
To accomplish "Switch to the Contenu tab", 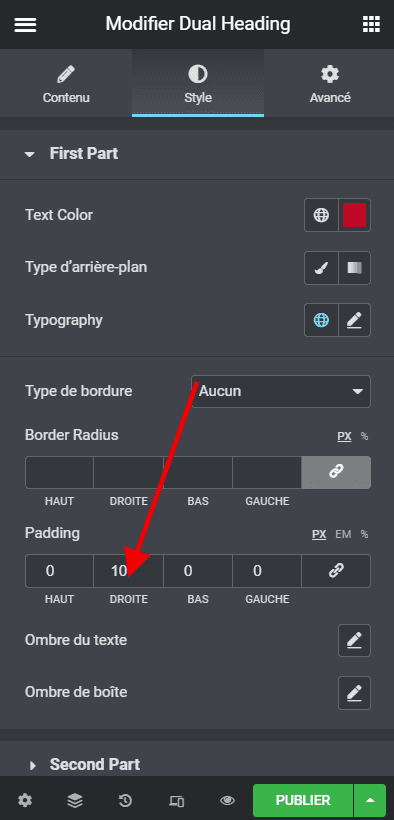I will tap(66, 83).
